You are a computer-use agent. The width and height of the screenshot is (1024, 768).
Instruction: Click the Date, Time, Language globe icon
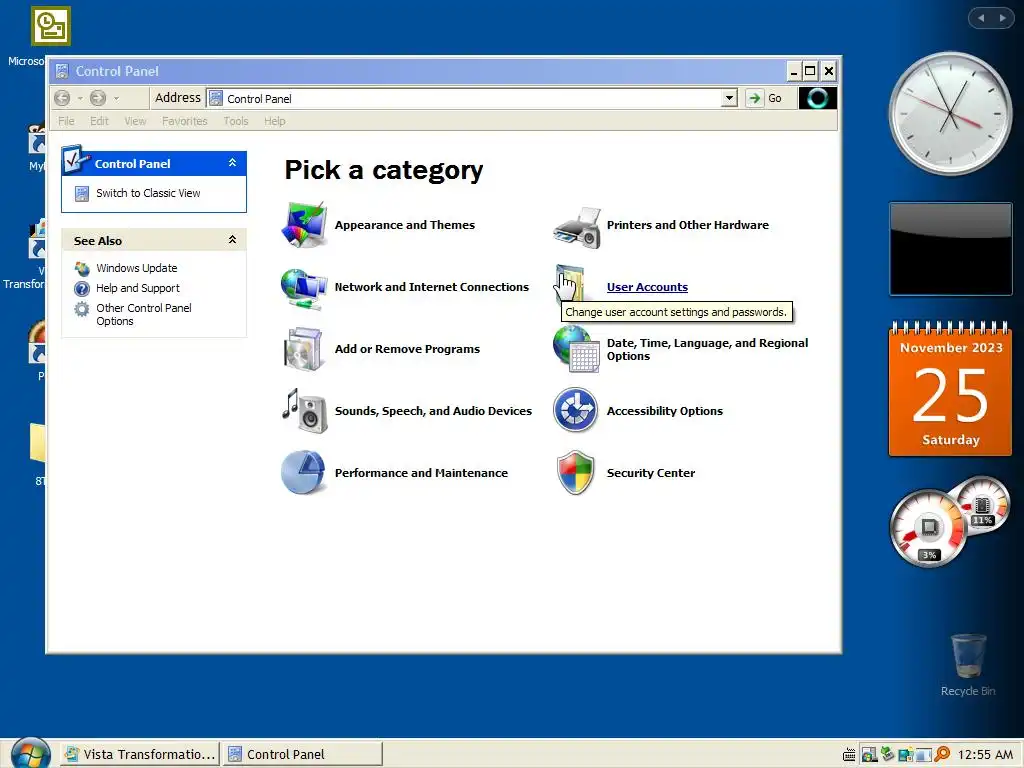point(577,349)
